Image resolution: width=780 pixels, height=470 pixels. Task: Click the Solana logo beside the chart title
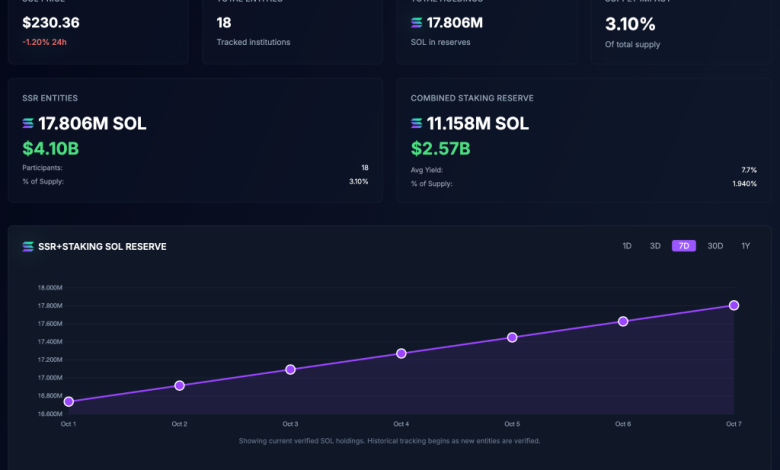[28, 246]
